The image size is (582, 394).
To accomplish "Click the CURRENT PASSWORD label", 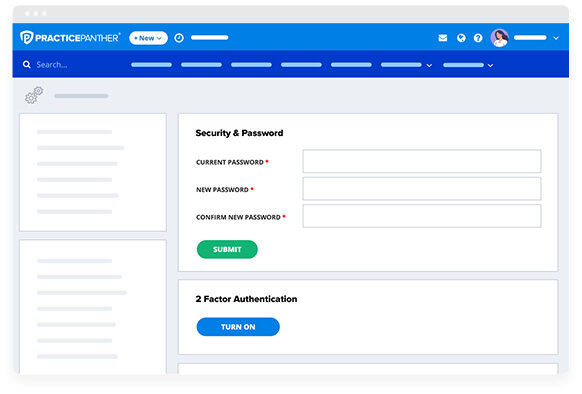I will [x=230, y=162].
